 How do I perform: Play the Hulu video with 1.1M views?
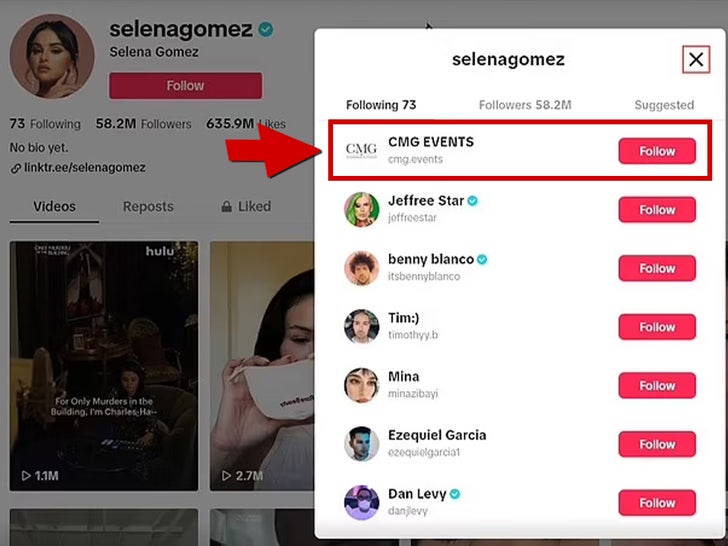pos(104,365)
